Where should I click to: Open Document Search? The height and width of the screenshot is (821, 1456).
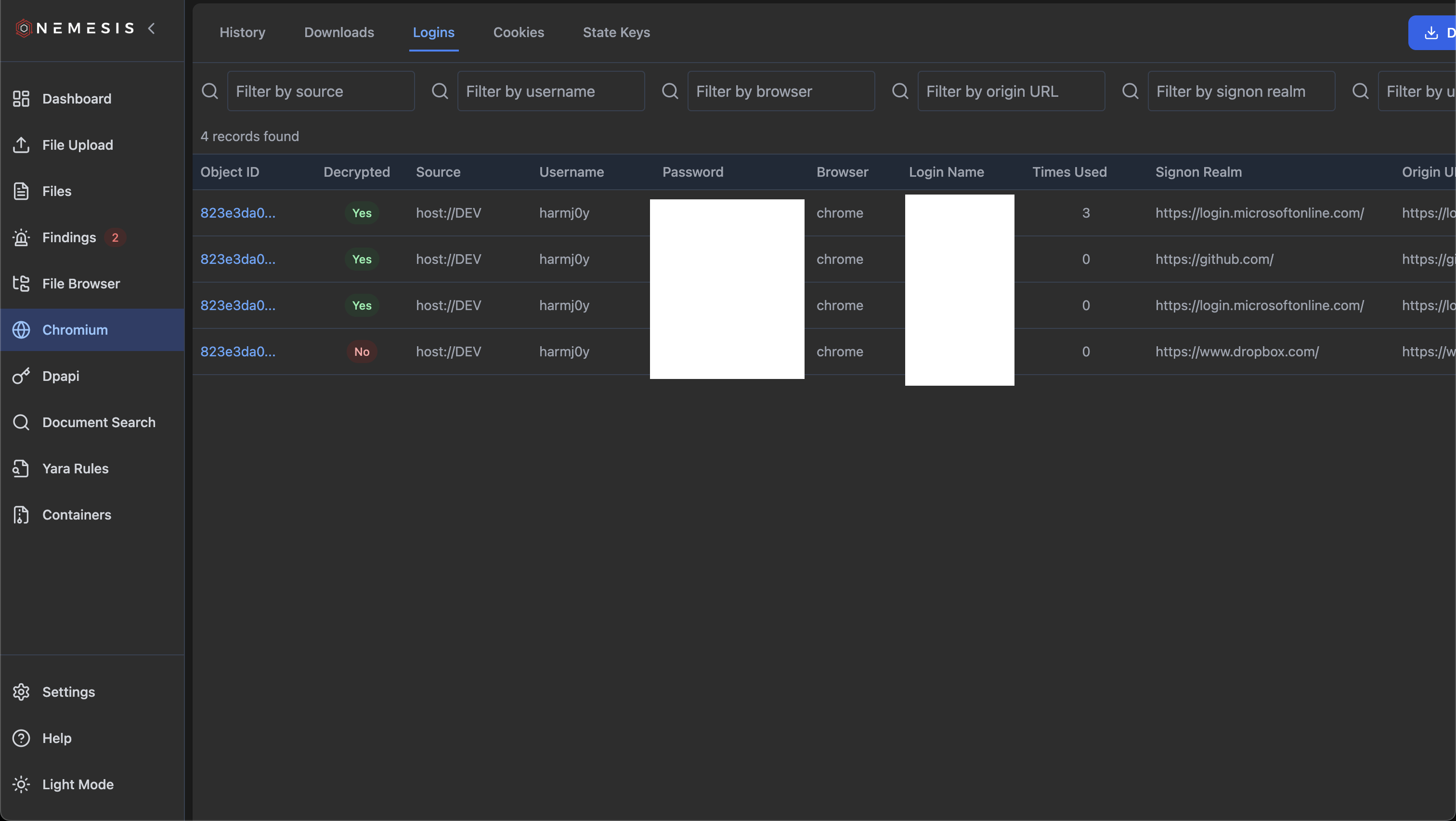tap(99, 422)
